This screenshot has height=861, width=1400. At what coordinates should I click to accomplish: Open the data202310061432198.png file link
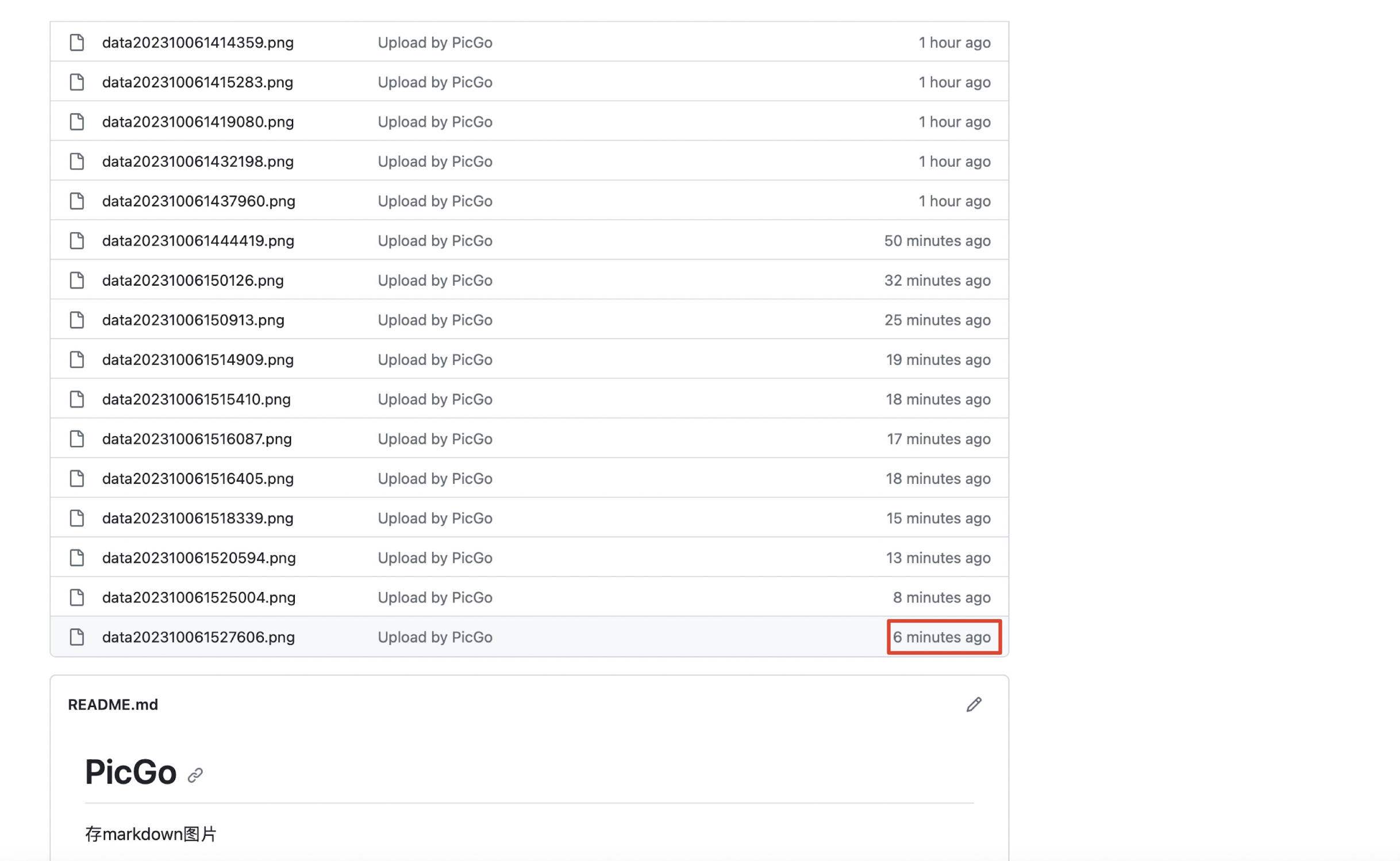[198, 162]
